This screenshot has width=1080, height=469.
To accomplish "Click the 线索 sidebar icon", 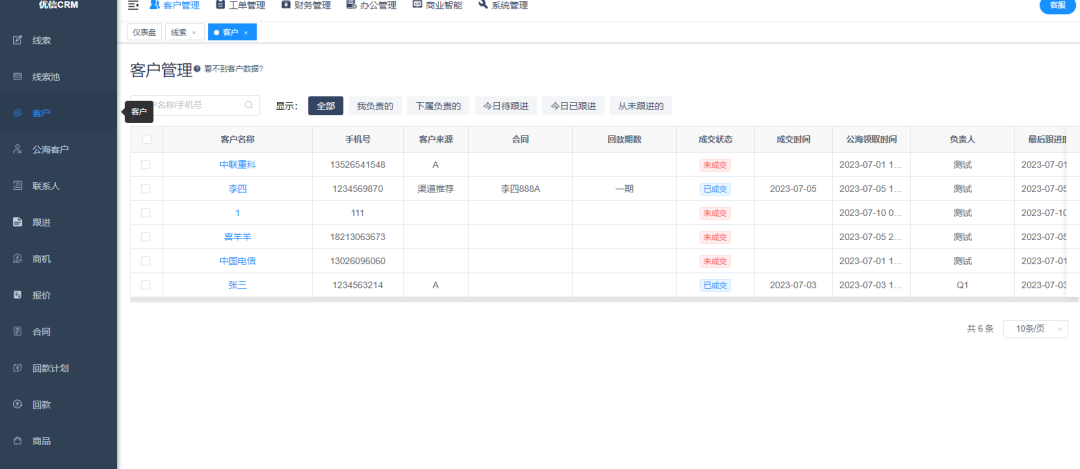I will tap(17, 40).
